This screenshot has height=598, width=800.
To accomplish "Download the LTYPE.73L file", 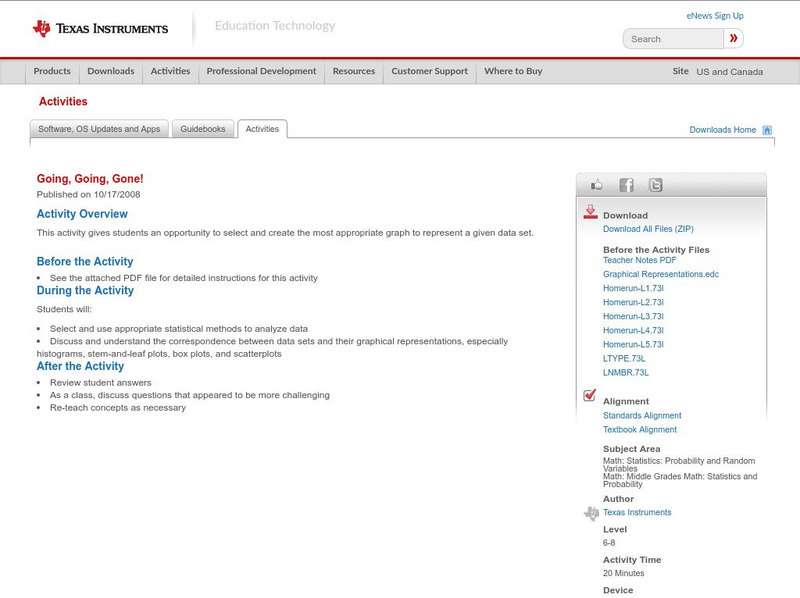I will click(x=624, y=359).
